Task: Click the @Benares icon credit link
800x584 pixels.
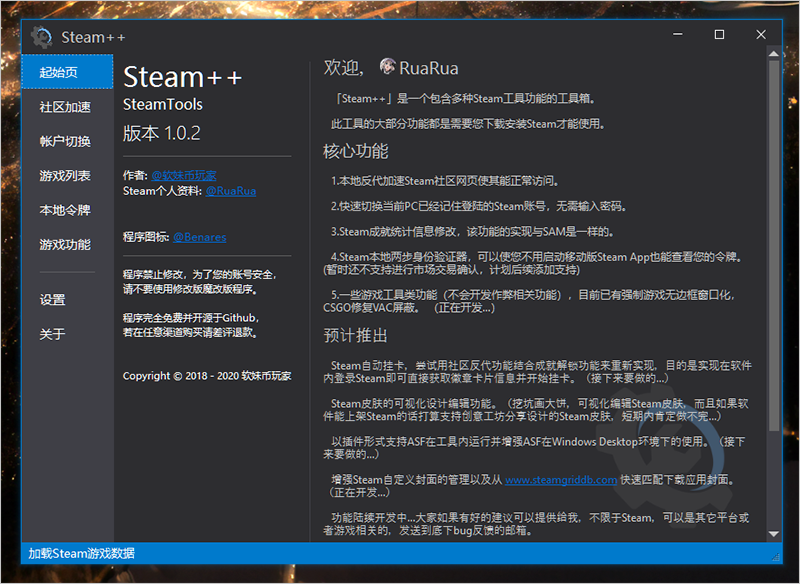Action: tap(199, 237)
